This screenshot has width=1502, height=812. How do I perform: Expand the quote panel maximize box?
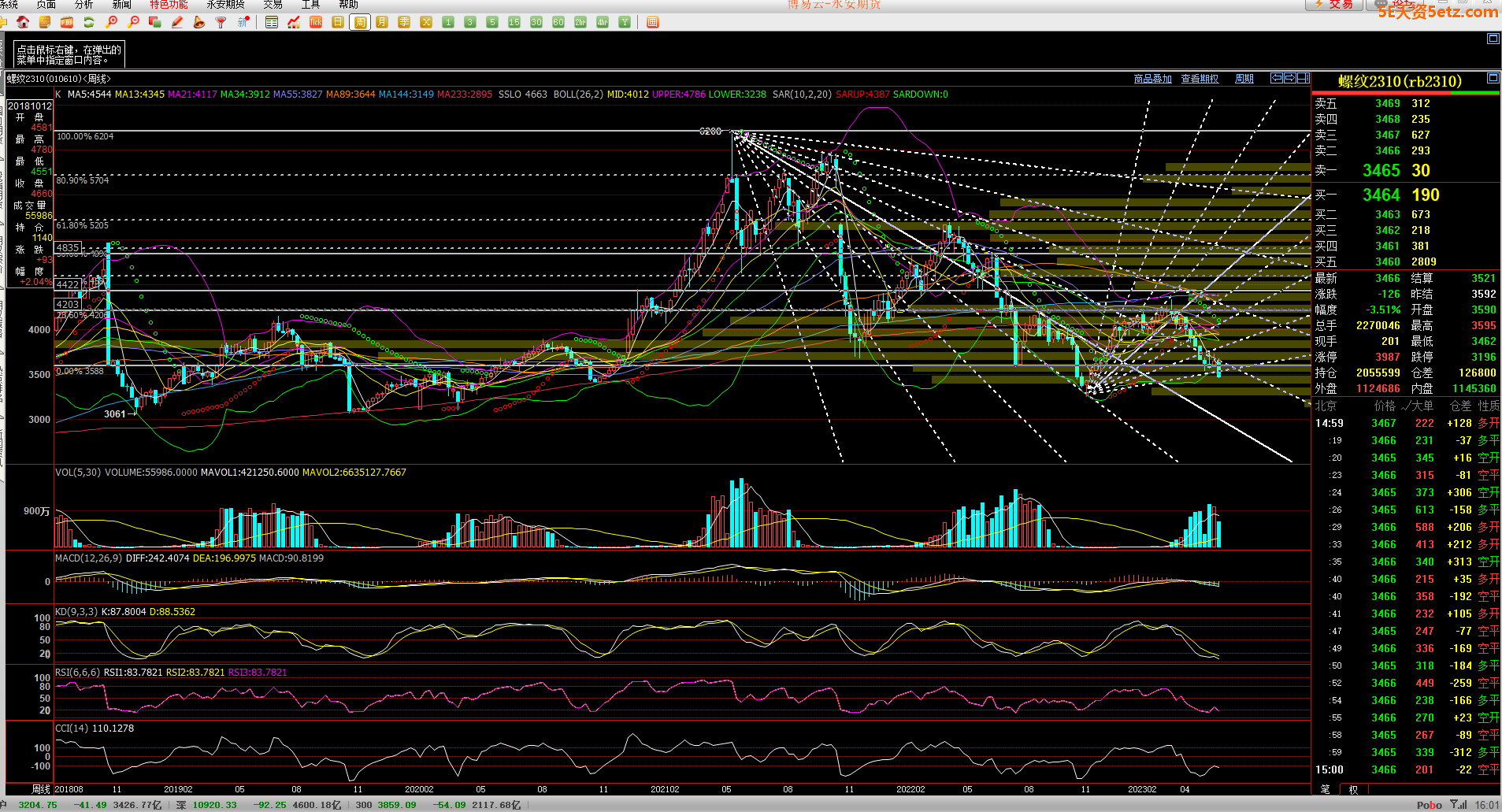pyautogui.click(x=1493, y=78)
